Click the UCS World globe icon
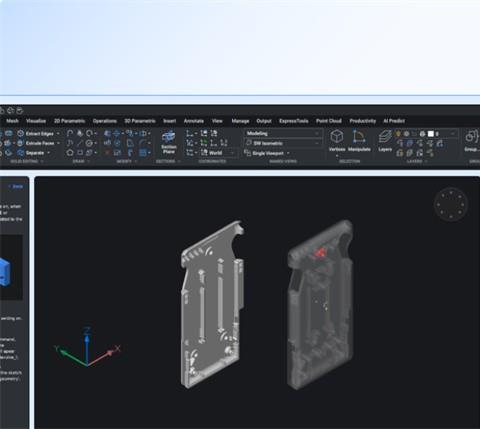The image size is (480, 429). (204, 153)
